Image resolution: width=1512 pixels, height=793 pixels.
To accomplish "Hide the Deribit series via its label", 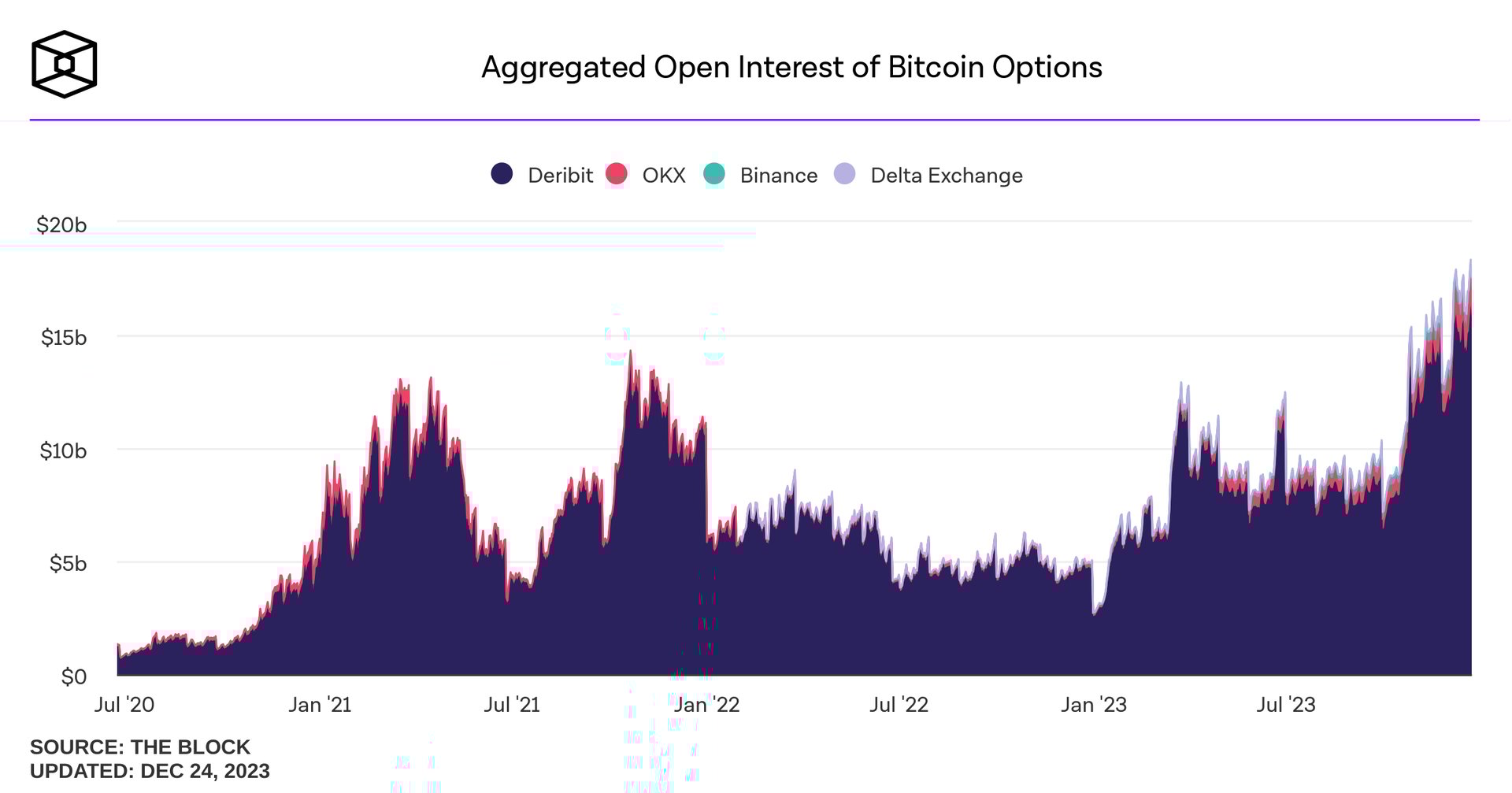I will pos(560,175).
